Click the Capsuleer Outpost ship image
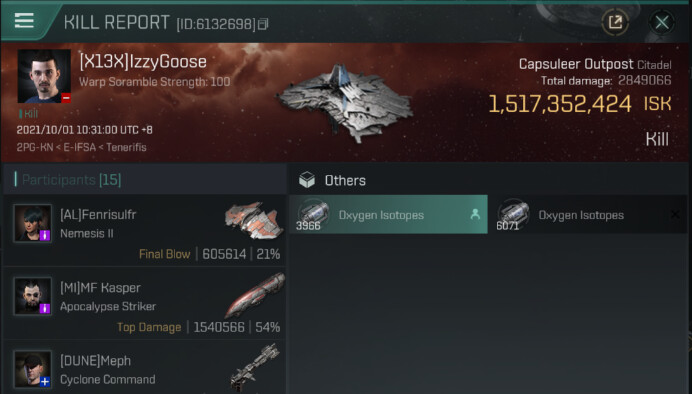This screenshot has width=692, height=394. tap(346, 102)
